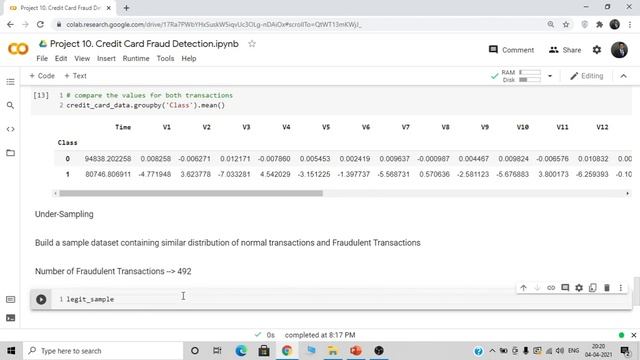Bookmark this page with star icon

point(566,24)
